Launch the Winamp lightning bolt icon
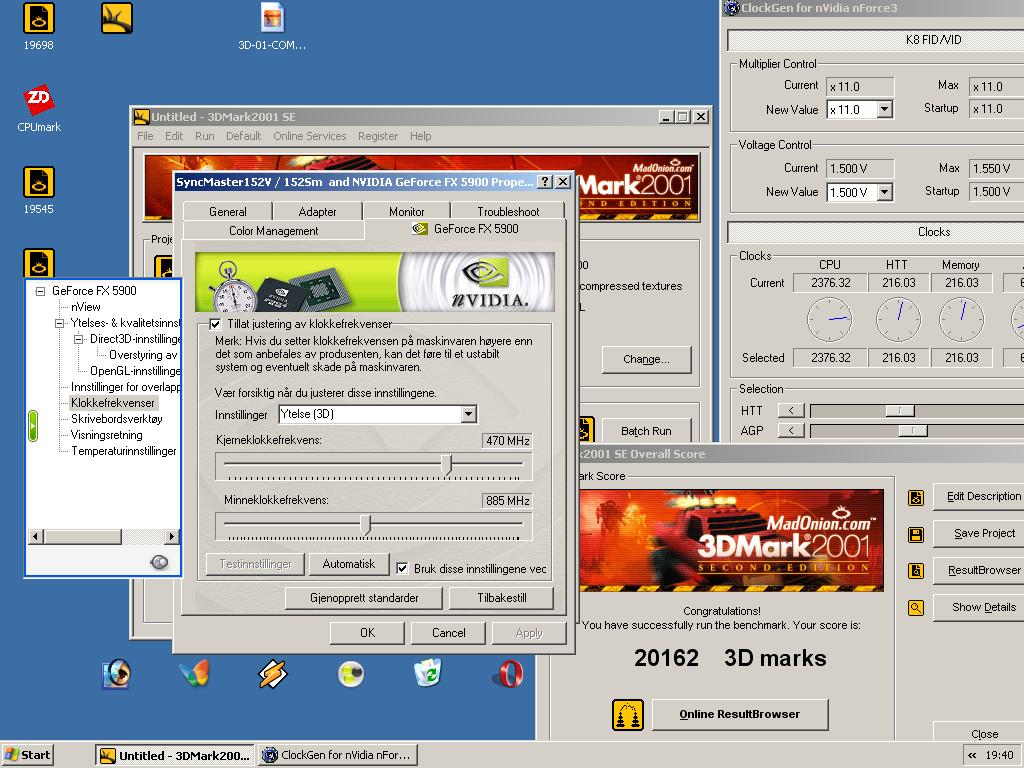 (272, 674)
